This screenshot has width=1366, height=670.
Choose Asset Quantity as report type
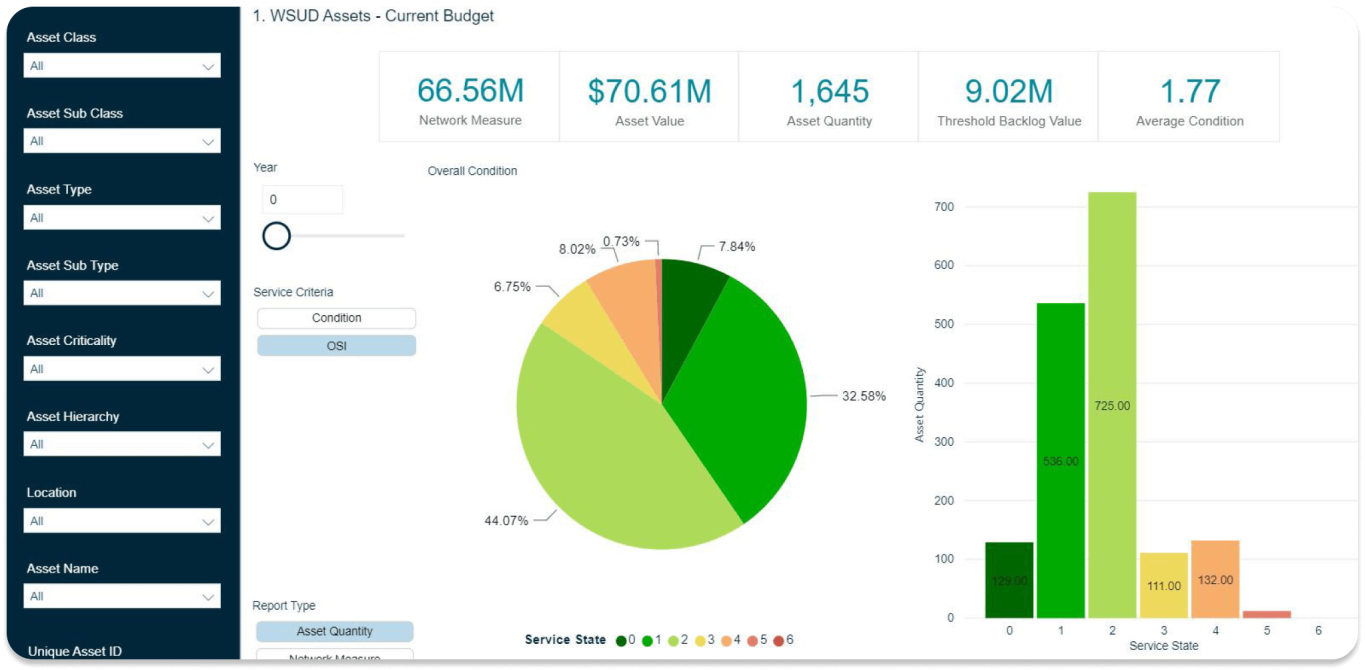point(333,630)
